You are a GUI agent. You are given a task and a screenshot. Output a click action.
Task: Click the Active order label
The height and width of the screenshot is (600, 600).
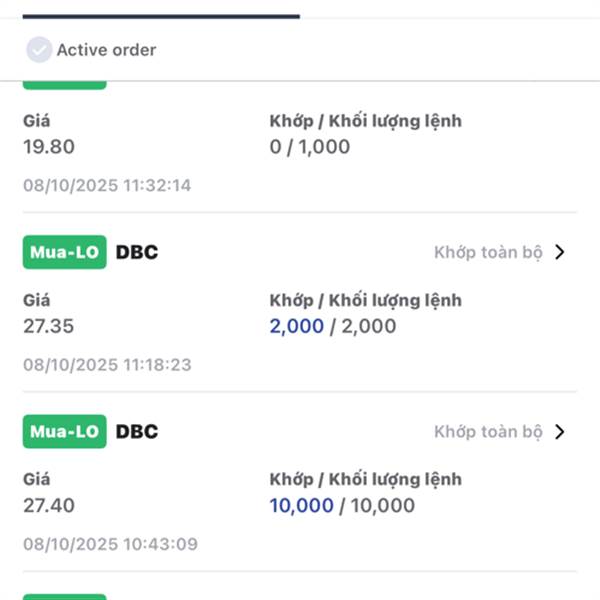click(x=106, y=50)
